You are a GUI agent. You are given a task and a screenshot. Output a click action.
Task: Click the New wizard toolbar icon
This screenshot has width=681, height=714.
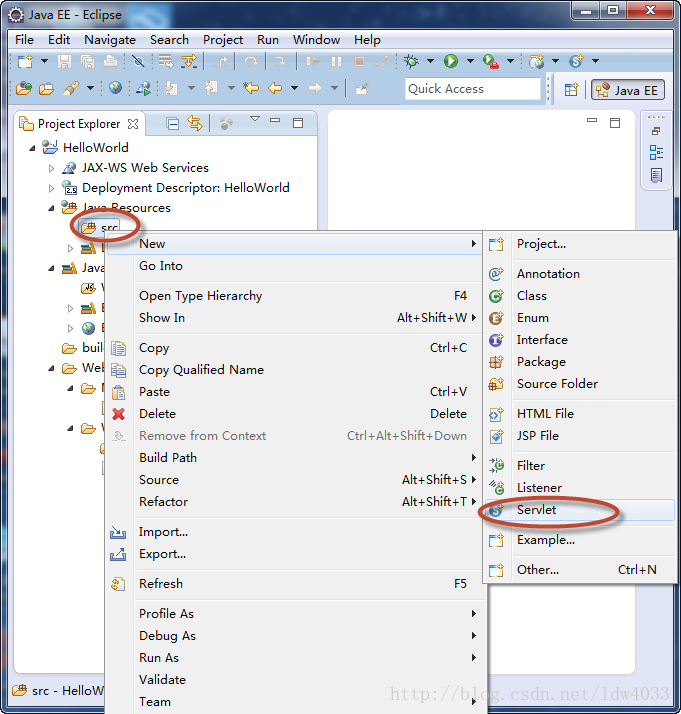25,61
